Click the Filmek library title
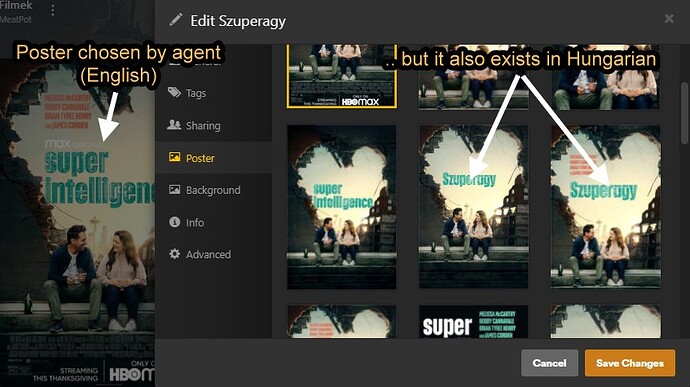Image resolution: width=690 pixels, height=387 pixels. [16, 6]
